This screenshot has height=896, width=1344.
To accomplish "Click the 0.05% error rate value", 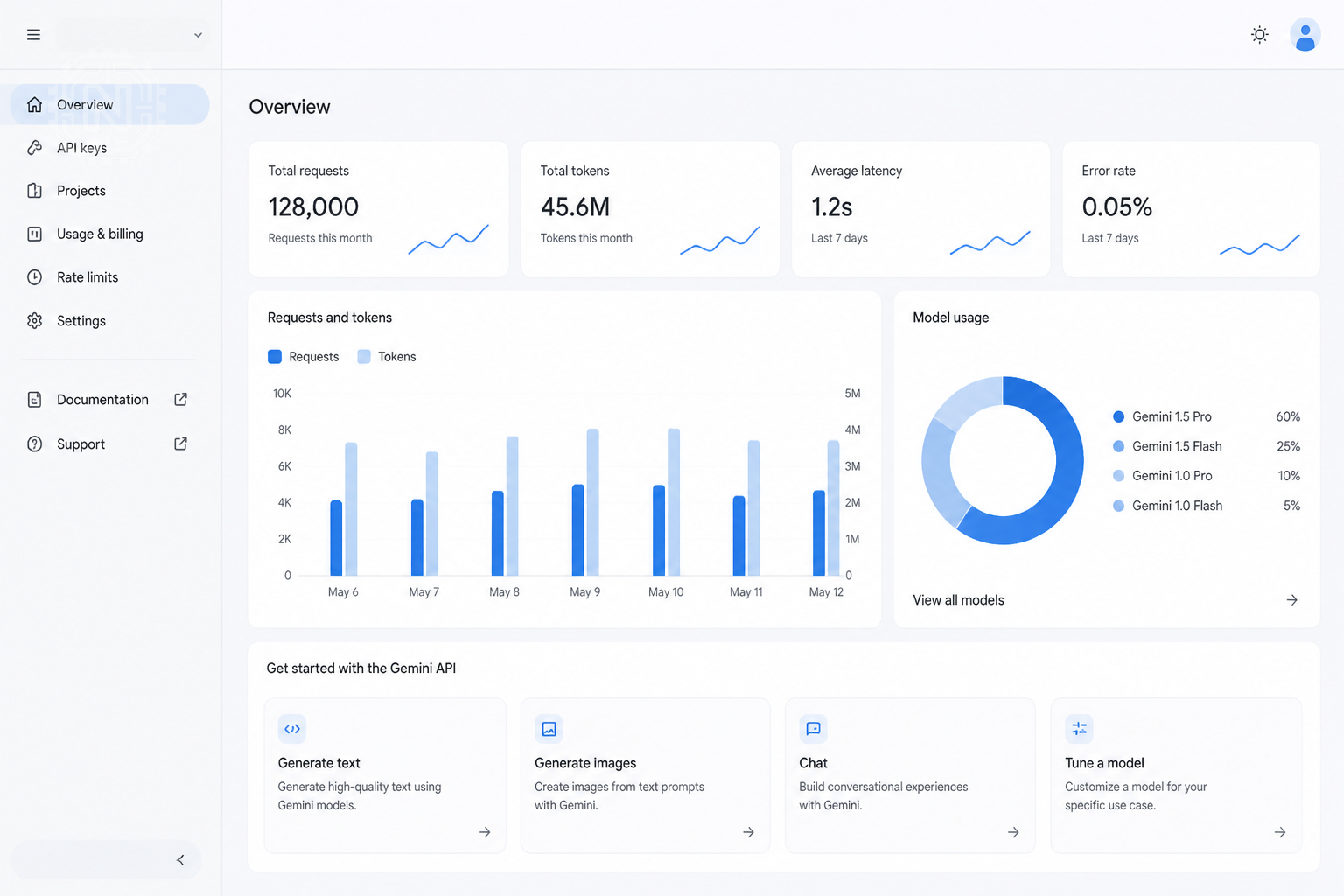I will point(1116,206).
